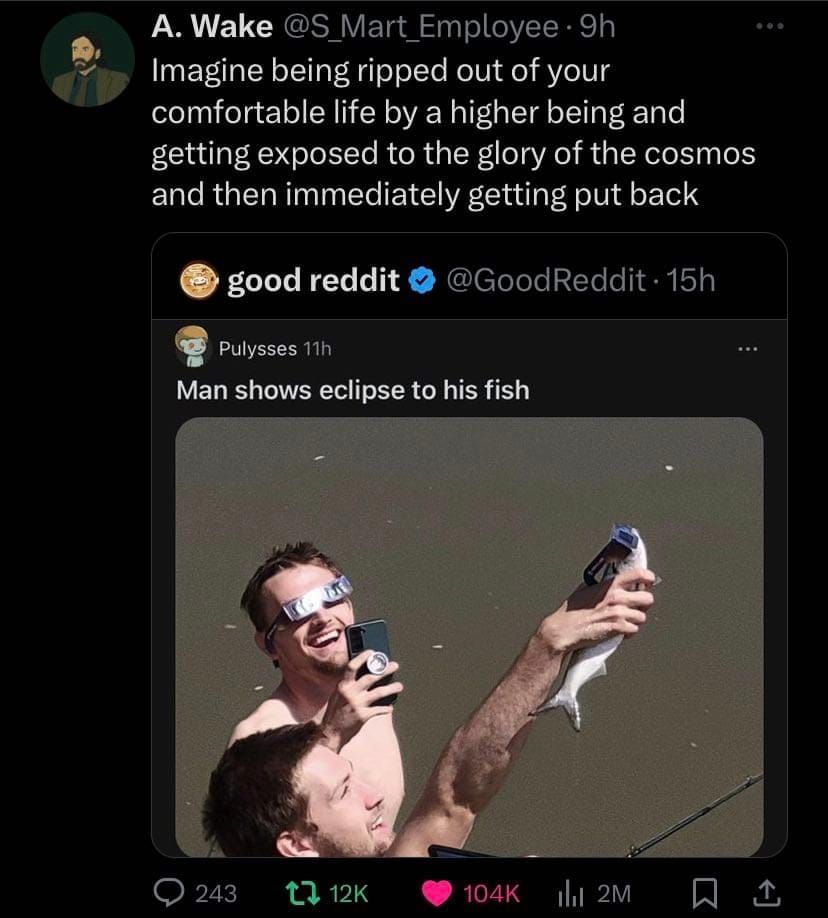Click the 9h tweet timestamp
828x918 pixels.
(597, 27)
